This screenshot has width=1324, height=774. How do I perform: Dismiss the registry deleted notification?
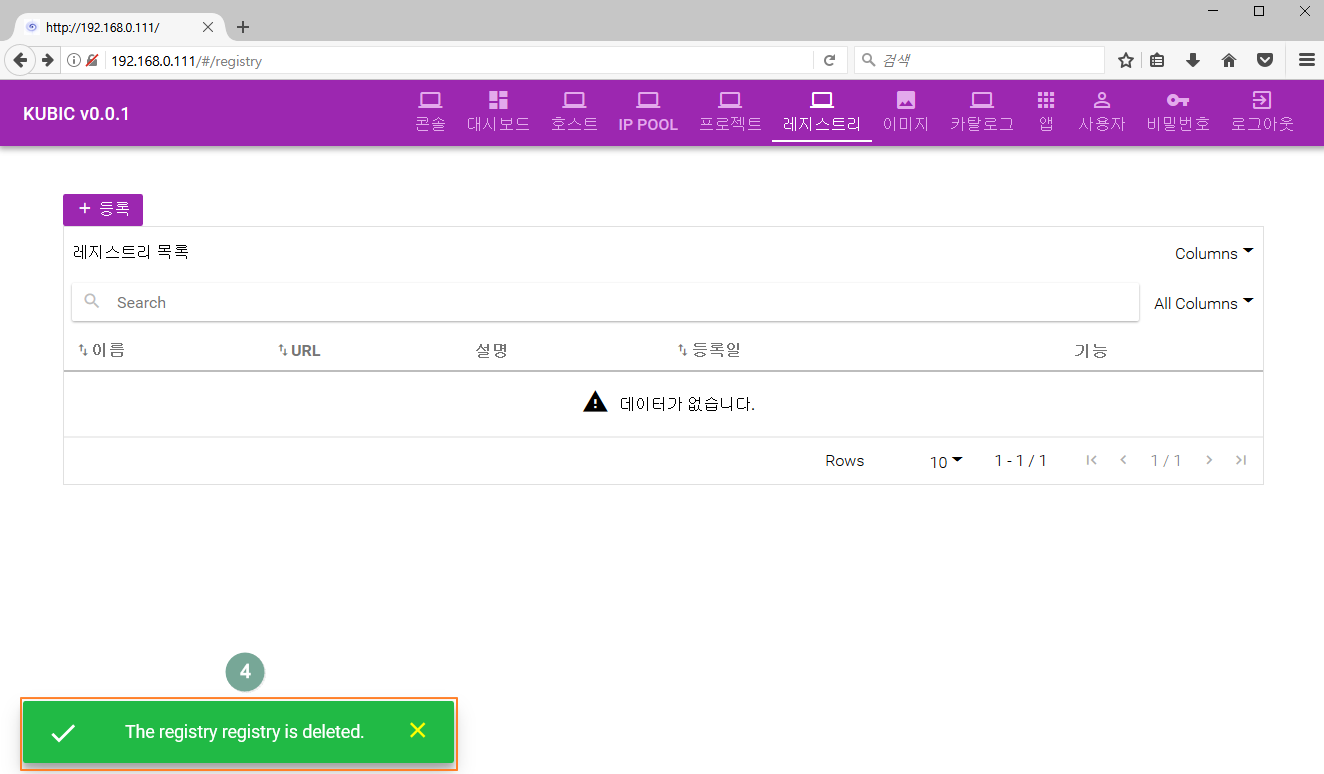(x=418, y=731)
